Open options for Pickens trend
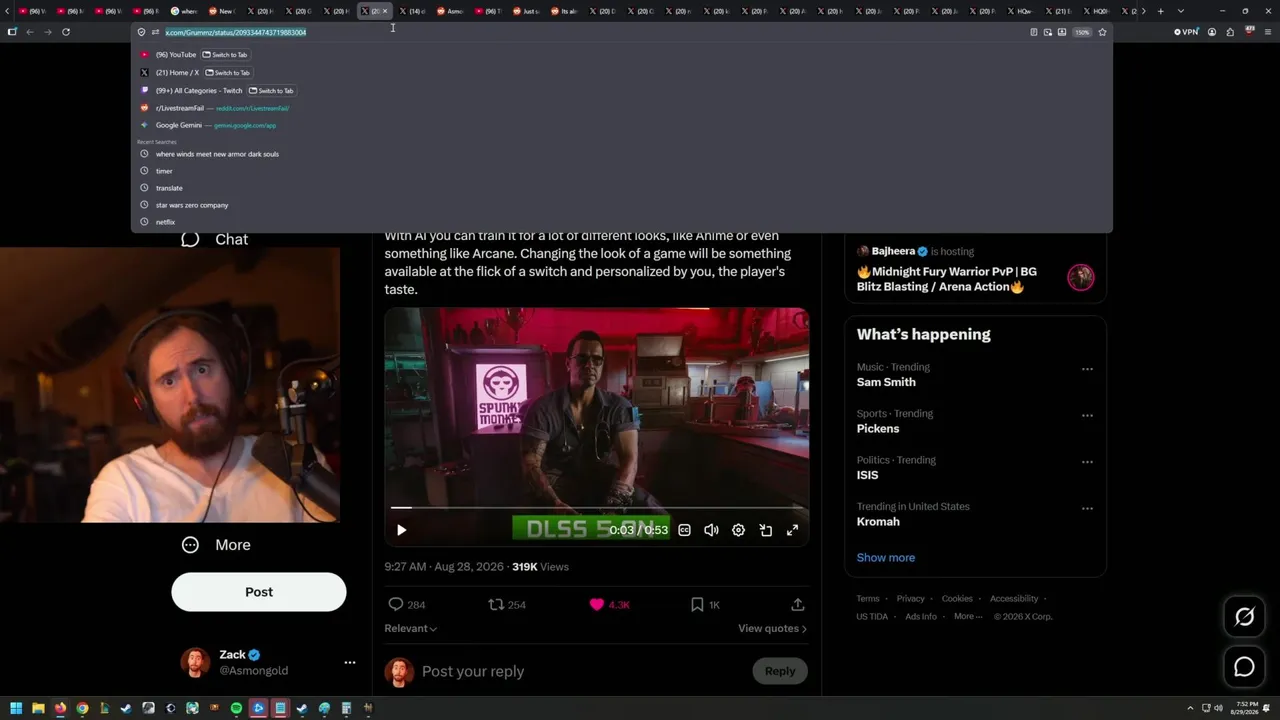Image resolution: width=1280 pixels, height=720 pixels. coord(1087,415)
